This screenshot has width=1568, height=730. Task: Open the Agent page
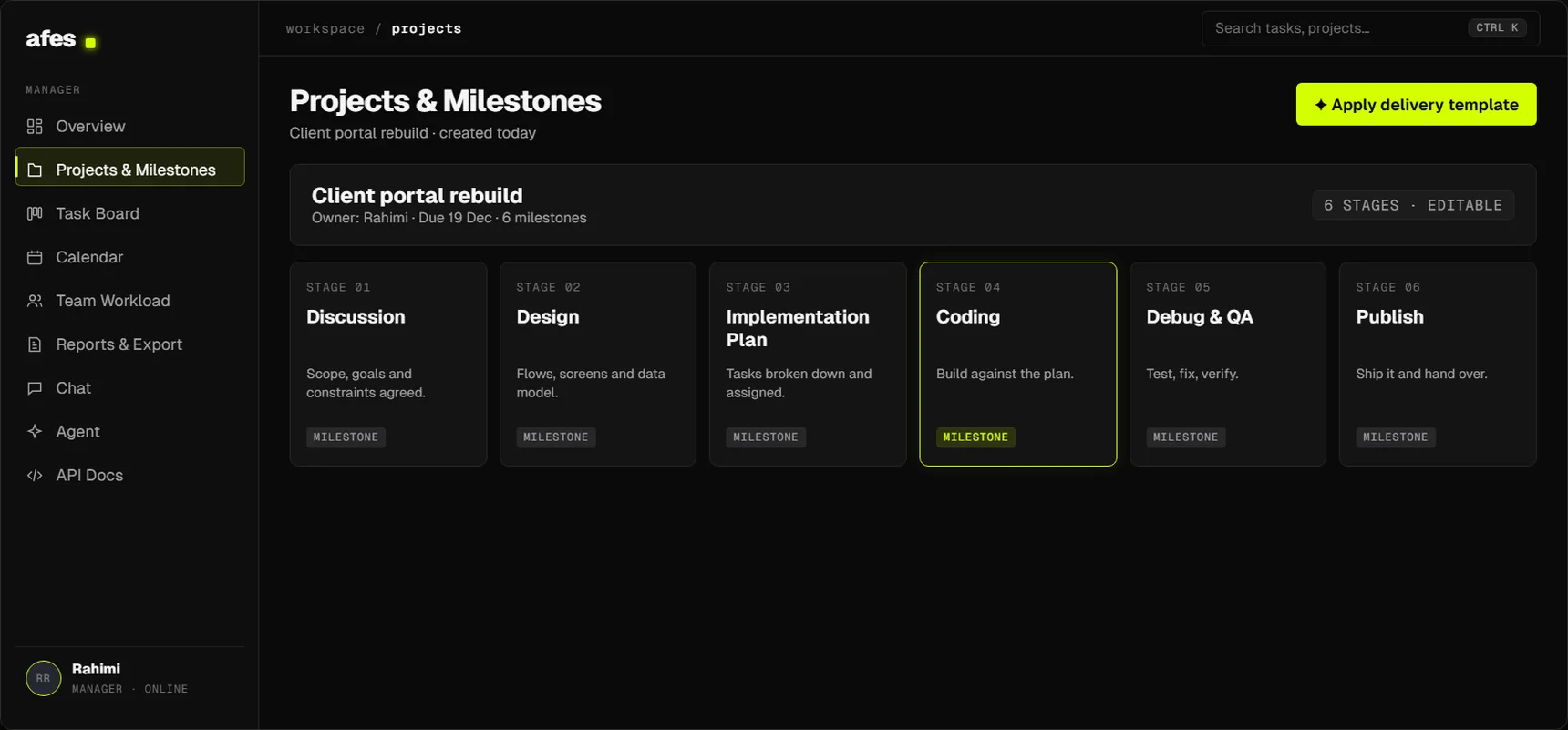click(x=129, y=432)
